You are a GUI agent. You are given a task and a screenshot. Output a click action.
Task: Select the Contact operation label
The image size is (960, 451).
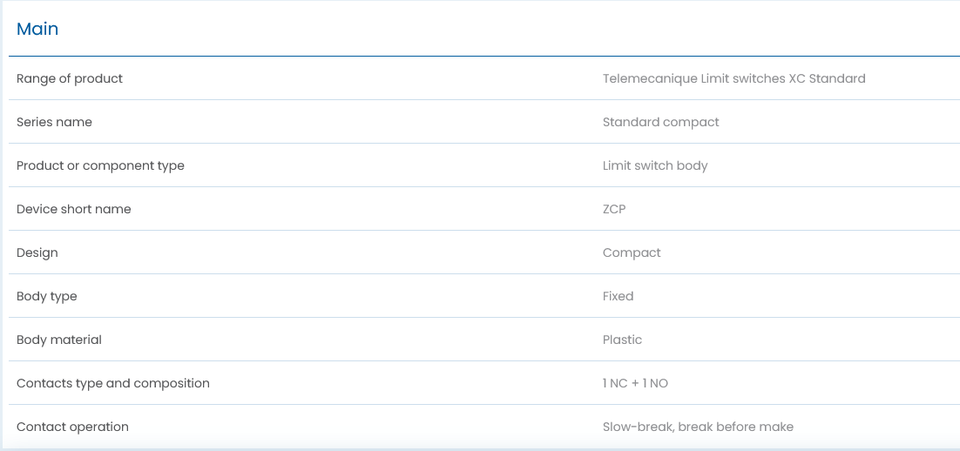coord(72,427)
